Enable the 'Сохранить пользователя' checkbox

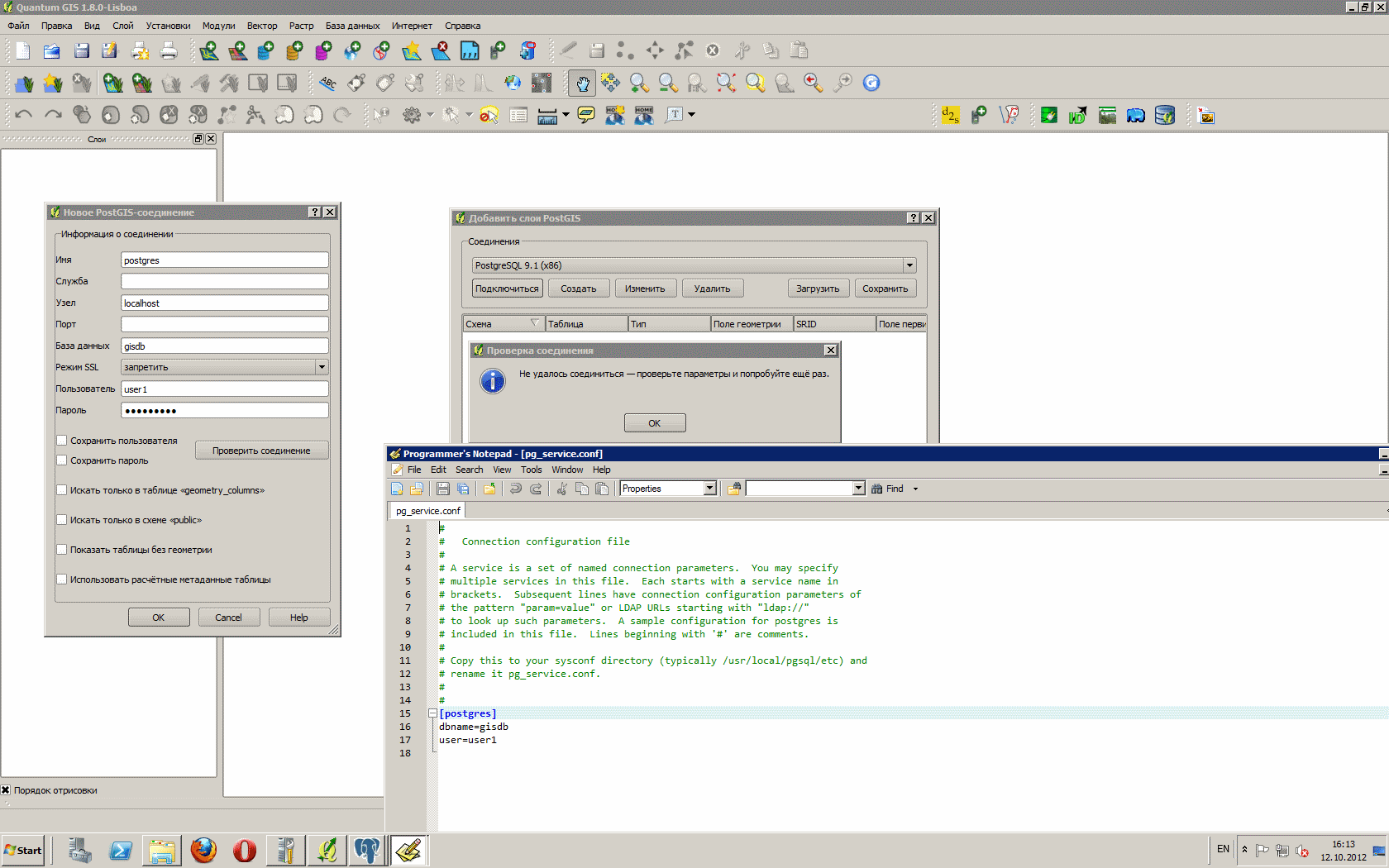click(x=62, y=441)
